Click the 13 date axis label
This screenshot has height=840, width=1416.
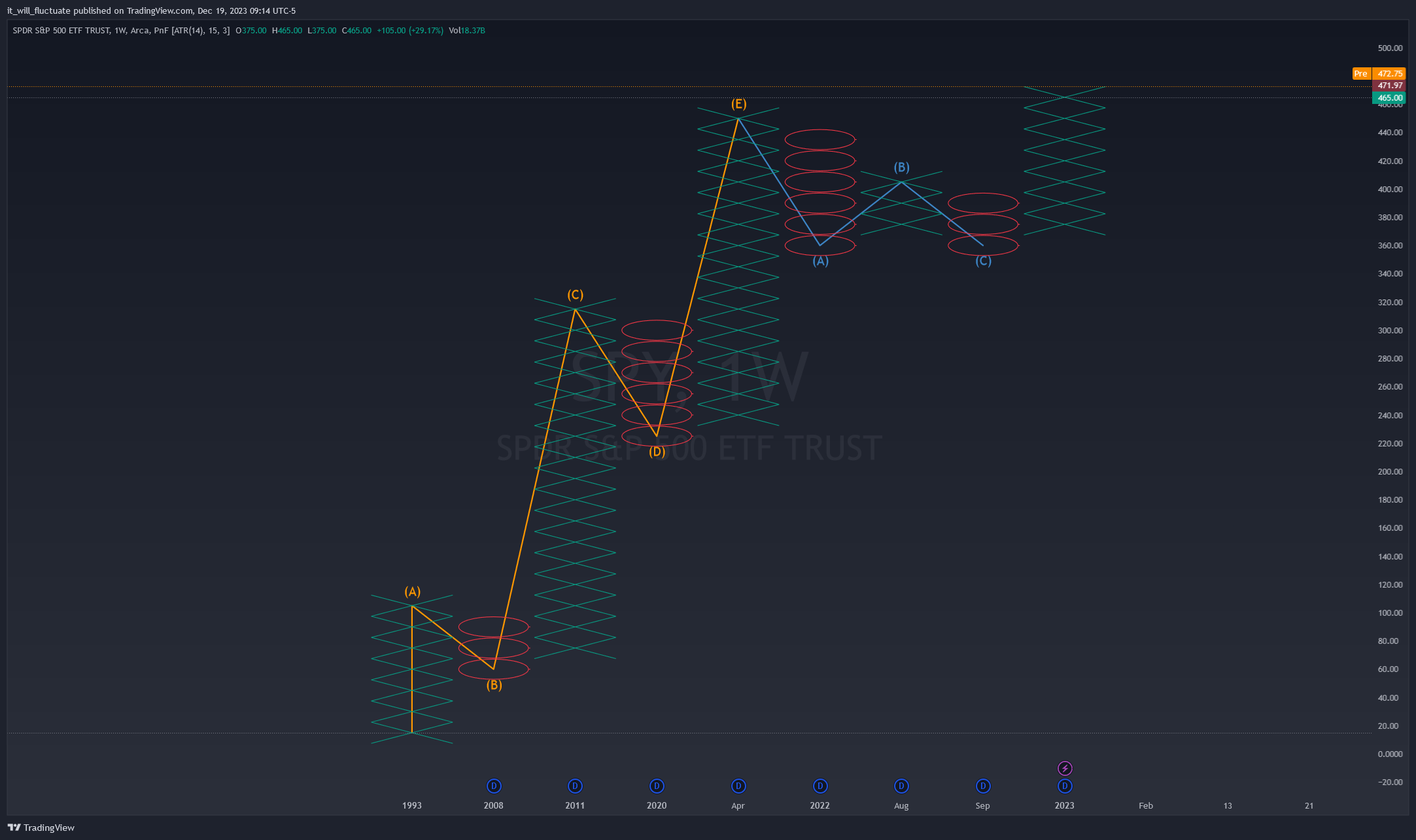[x=1228, y=805]
